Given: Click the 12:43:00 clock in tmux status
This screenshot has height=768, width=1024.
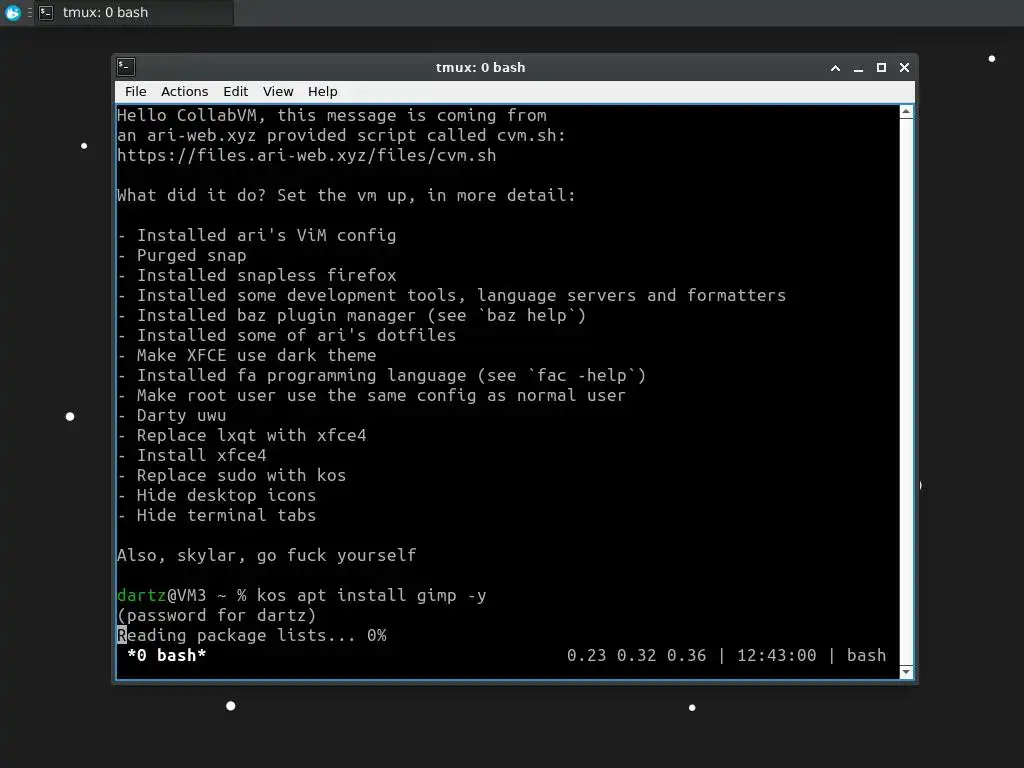Looking at the screenshot, I should pyautogui.click(x=776, y=655).
